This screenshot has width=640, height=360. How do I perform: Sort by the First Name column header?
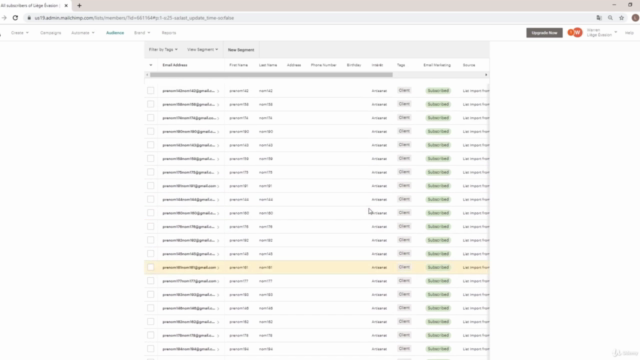(238, 65)
